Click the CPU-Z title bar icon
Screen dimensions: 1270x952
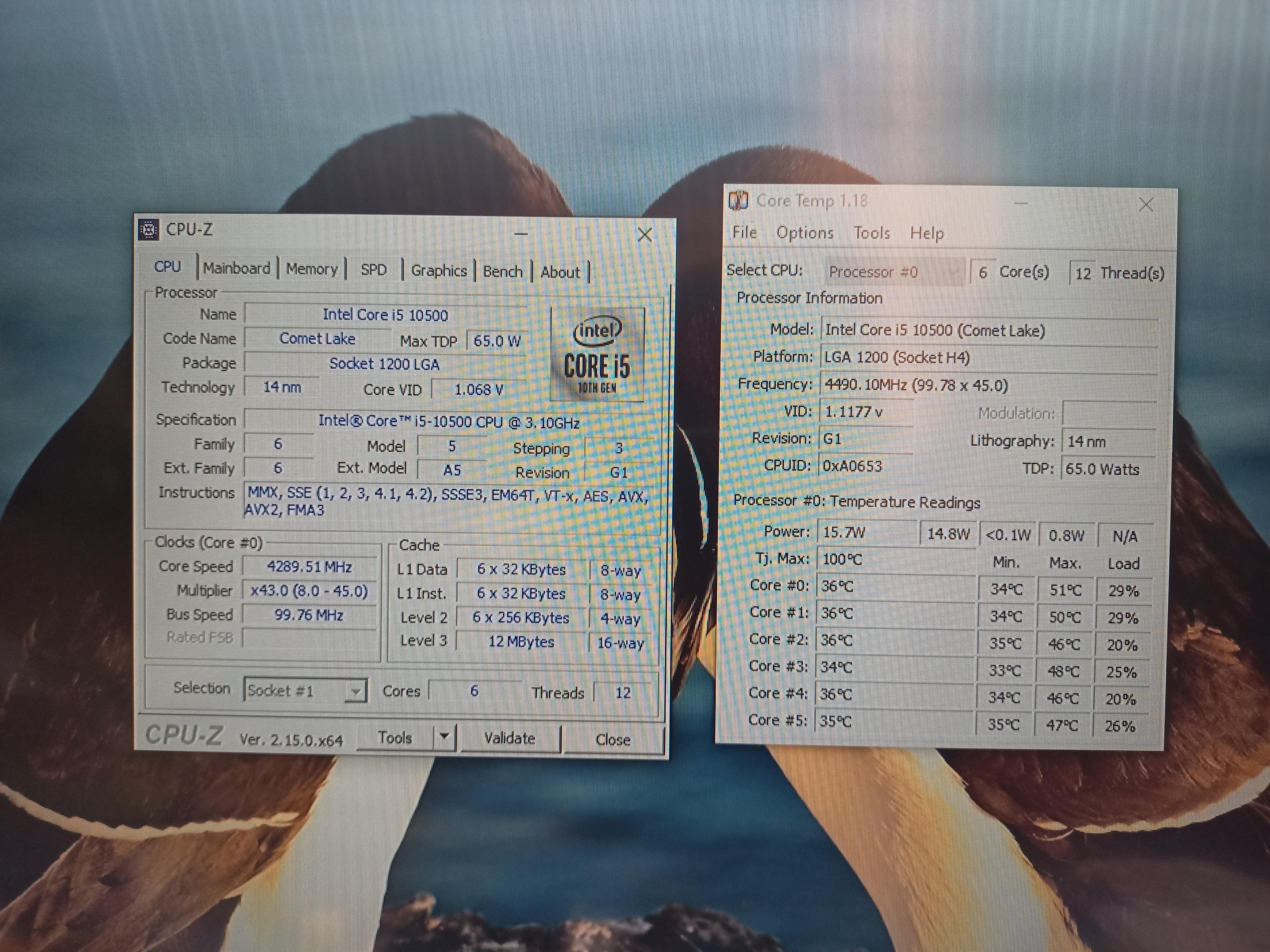coord(149,229)
